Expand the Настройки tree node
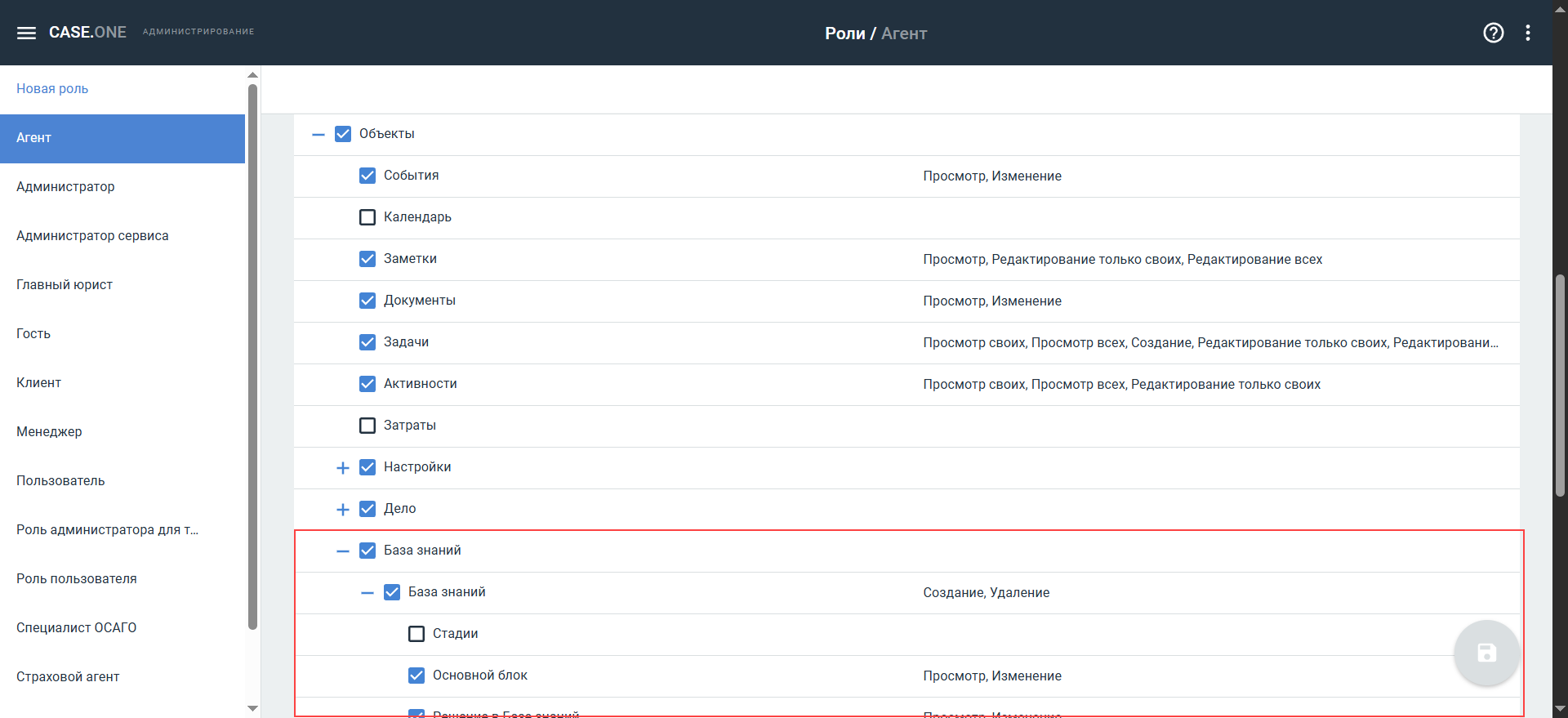 click(x=343, y=468)
